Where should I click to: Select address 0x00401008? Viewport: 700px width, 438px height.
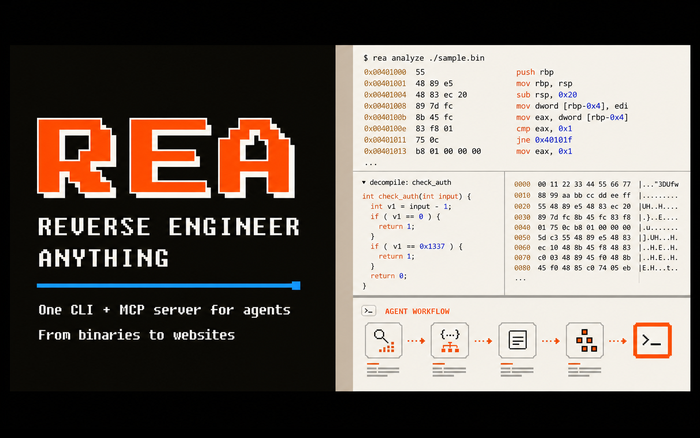(x=385, y=106)
